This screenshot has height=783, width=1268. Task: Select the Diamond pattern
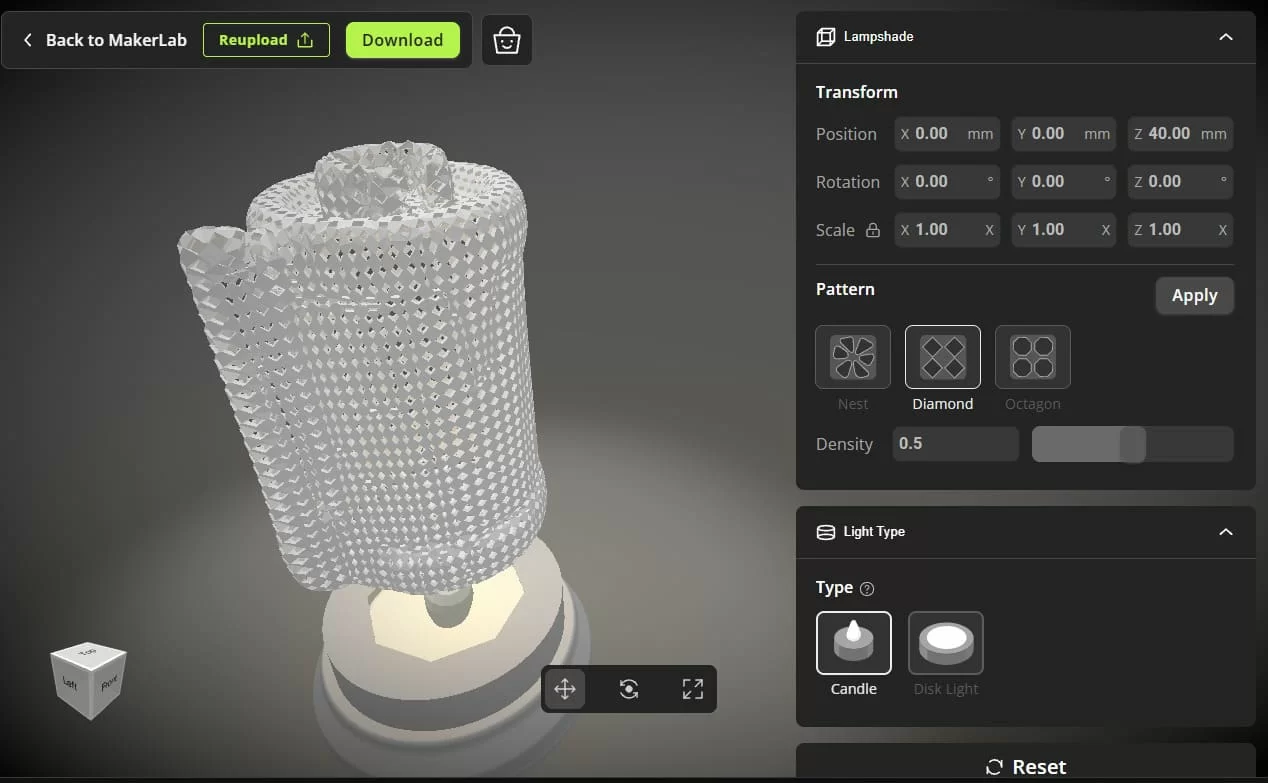(x=943, y=357)
